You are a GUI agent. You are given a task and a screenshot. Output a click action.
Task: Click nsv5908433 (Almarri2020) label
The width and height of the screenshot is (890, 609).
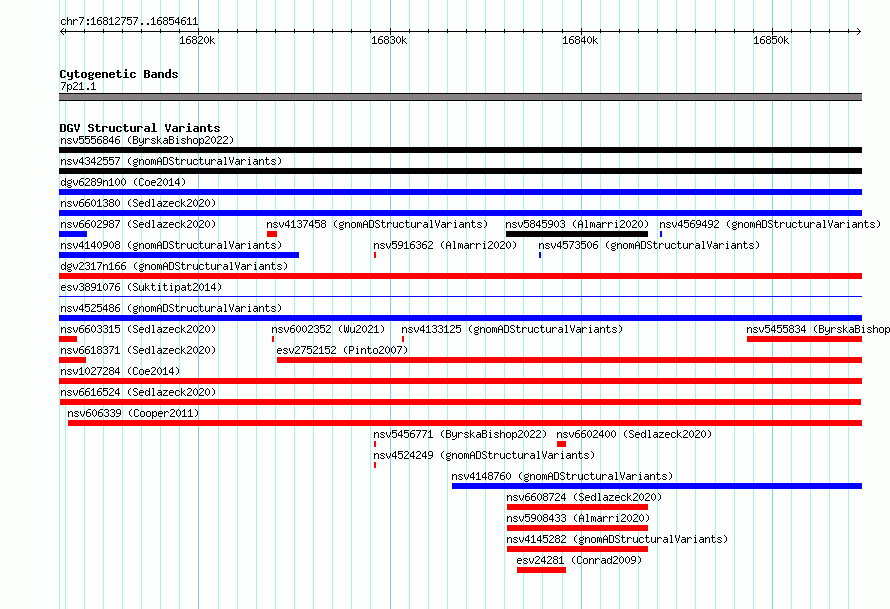(x=578, y=518)
